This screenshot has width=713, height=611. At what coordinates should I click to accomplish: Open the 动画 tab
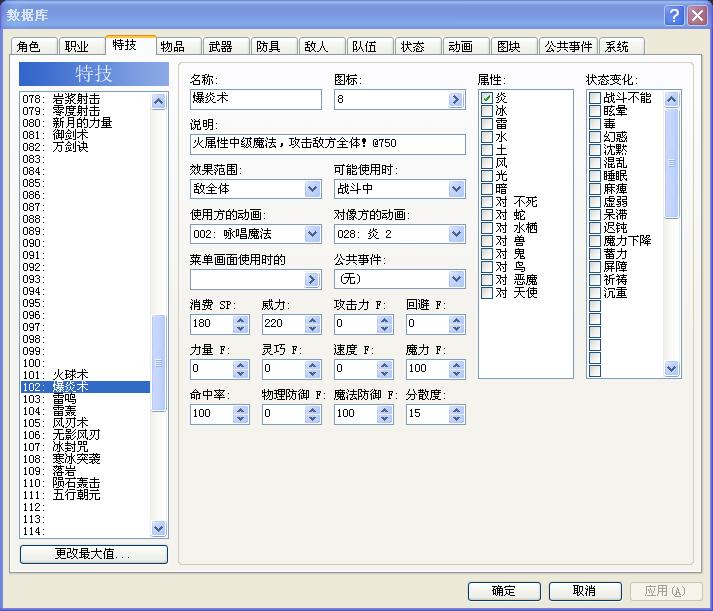(466, 46)
